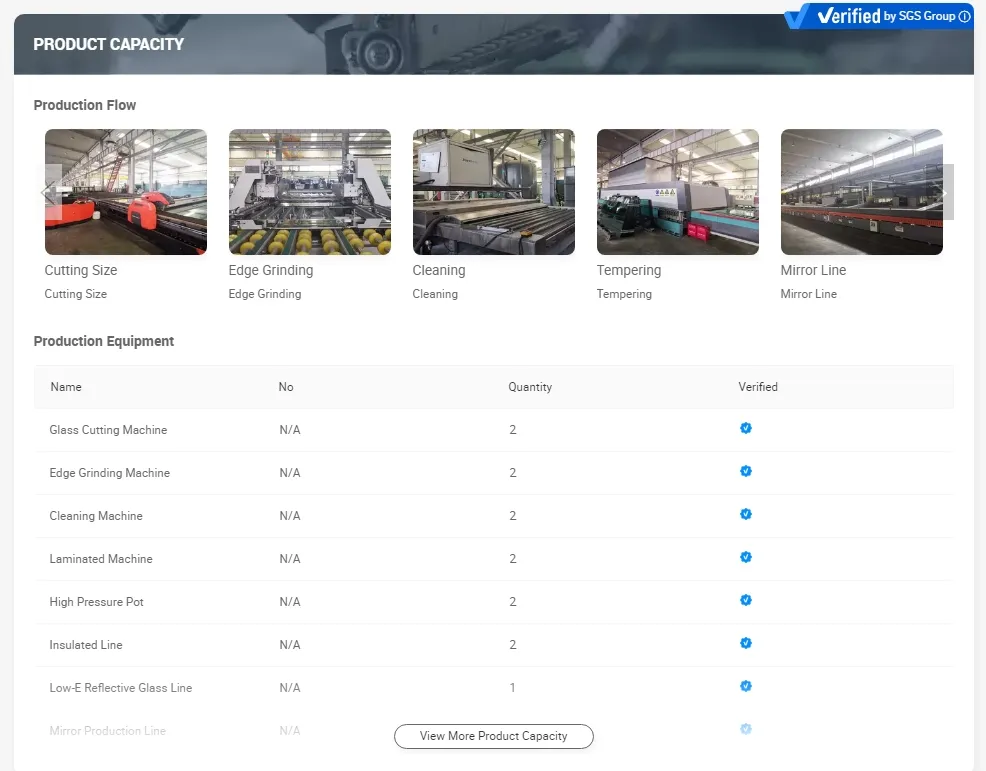Click the verified icon for Glass Cutting Machine
Viewport: 986px width, 771px height.
746,428
